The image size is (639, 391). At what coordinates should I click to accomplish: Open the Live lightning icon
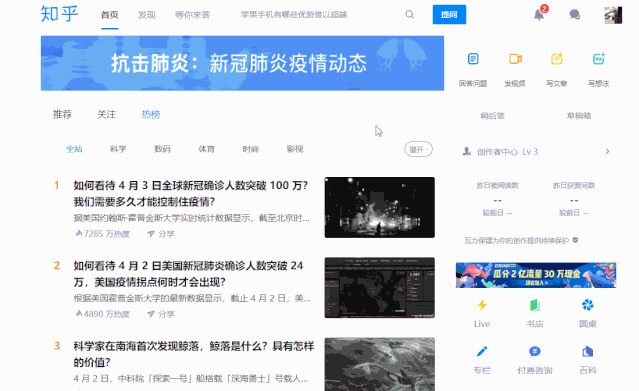point(482,305)
